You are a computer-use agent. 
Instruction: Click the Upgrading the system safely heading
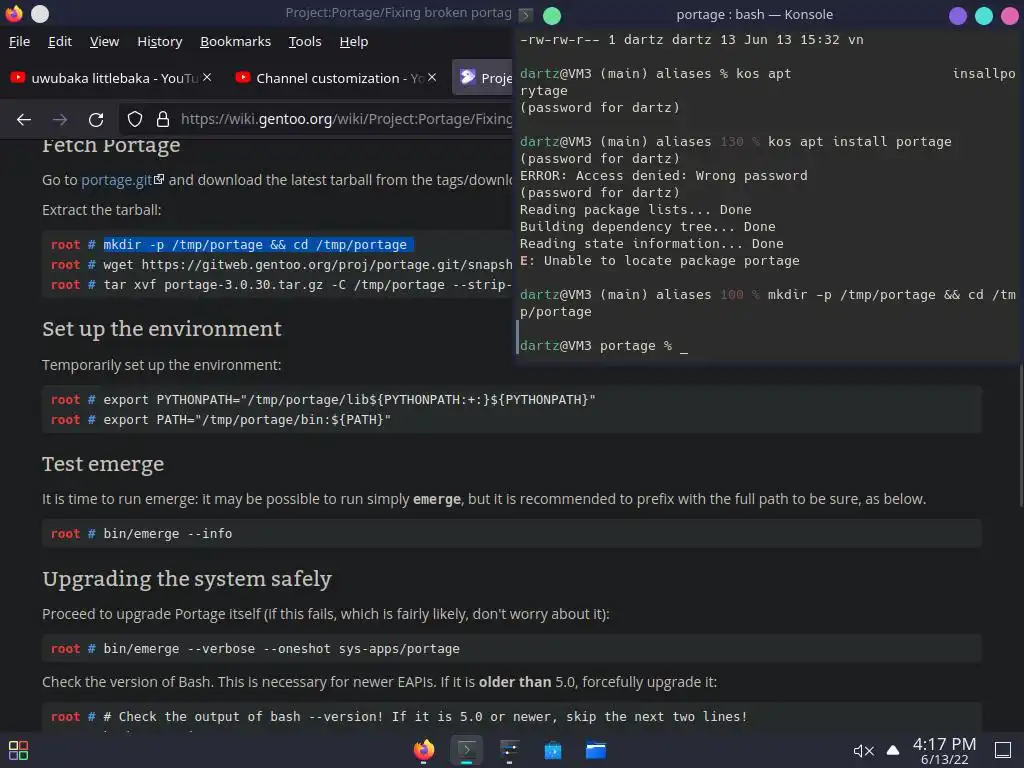coord(187,579)
